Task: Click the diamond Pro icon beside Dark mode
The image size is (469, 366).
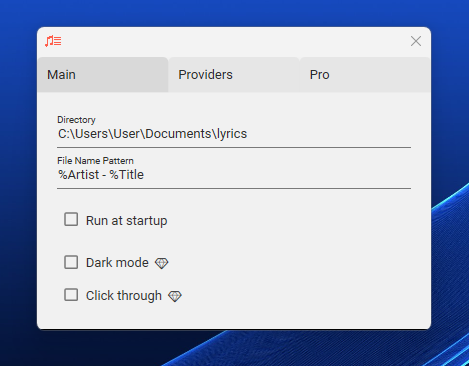Action: tap(162, 263)
